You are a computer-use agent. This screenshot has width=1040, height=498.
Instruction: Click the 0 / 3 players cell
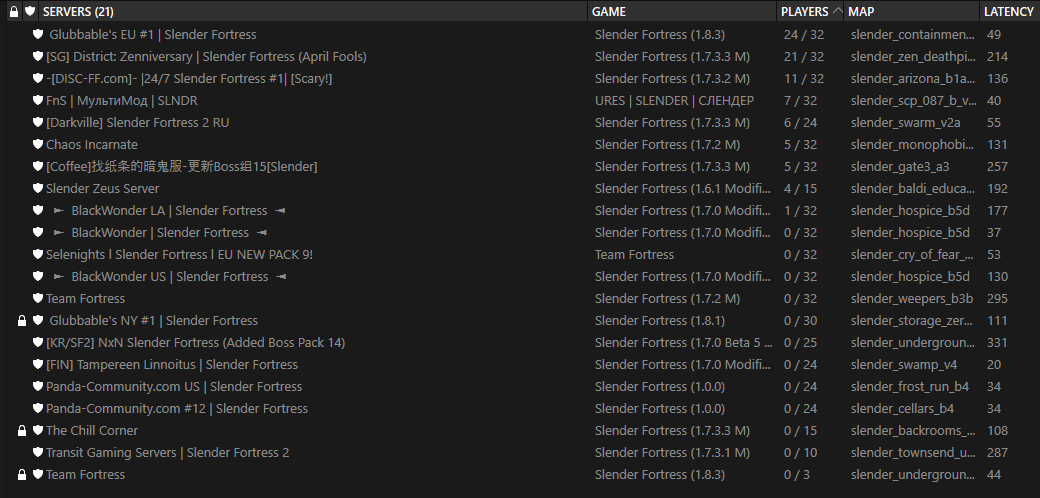coord(797,474)
